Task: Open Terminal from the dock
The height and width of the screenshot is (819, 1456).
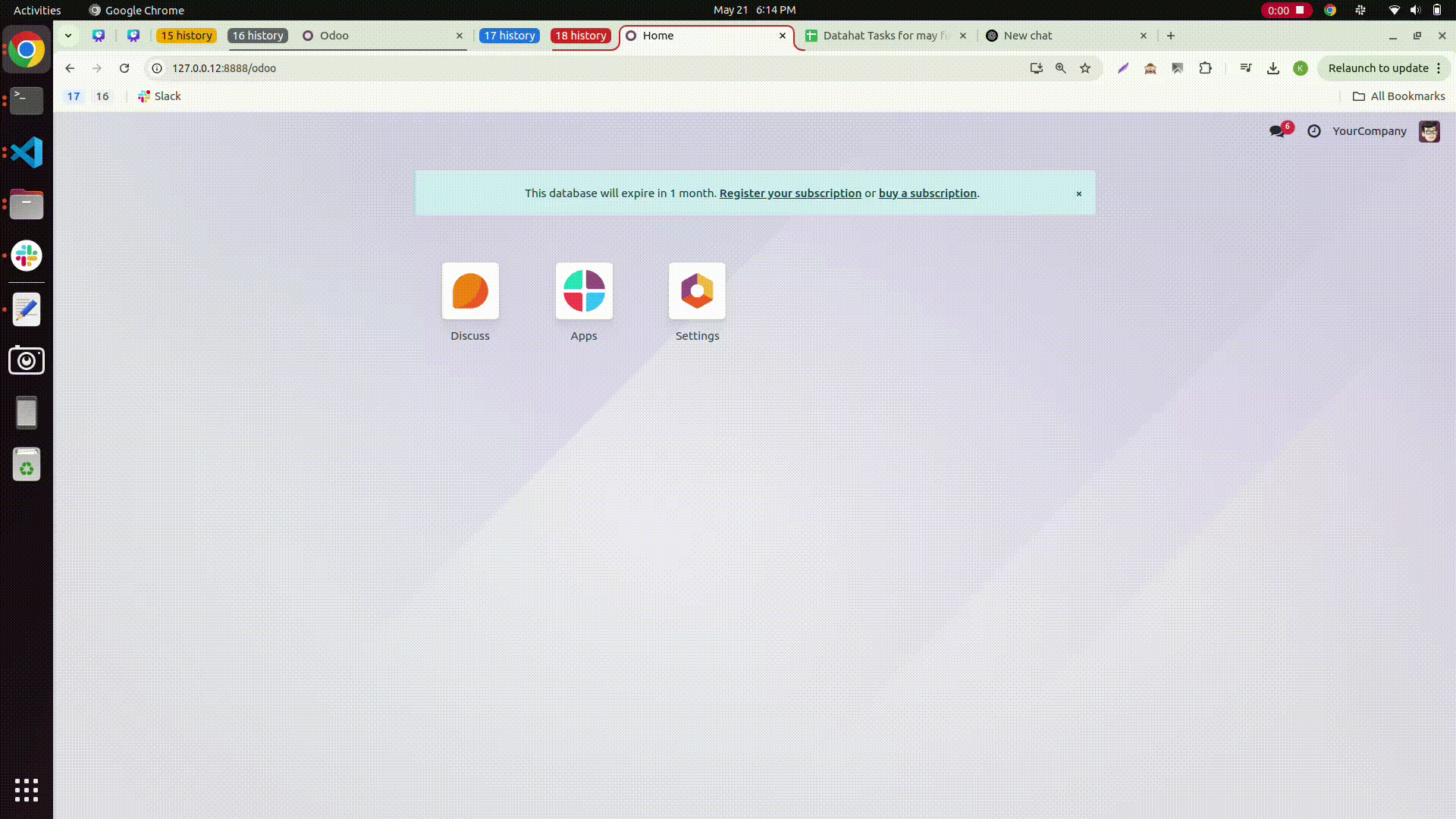Action: 27,100
